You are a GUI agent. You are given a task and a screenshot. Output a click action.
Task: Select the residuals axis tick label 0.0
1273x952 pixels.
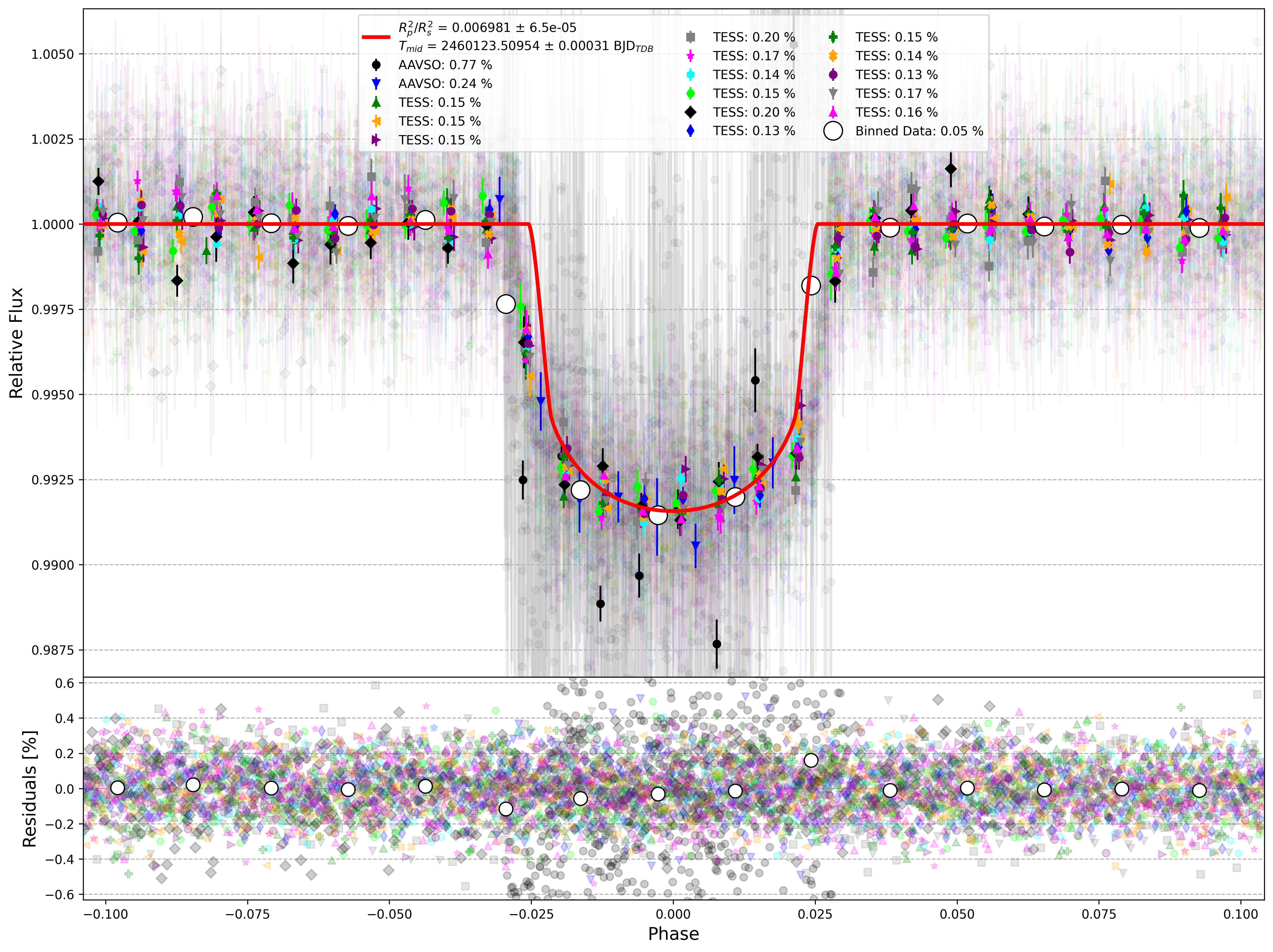[x=64, y=790]
